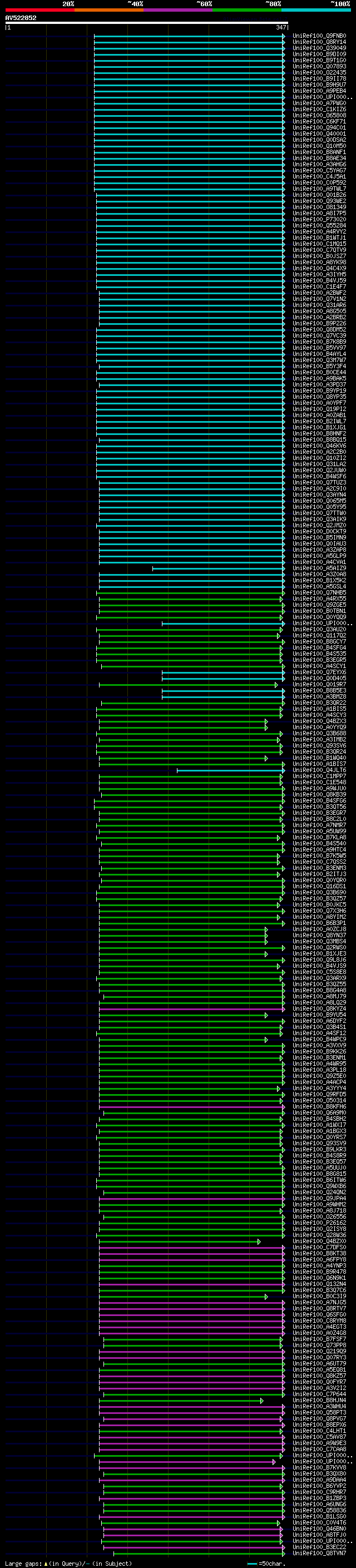
Task: Select hit label UniRef100_C1KIZ6
Action: pos(319,110)
